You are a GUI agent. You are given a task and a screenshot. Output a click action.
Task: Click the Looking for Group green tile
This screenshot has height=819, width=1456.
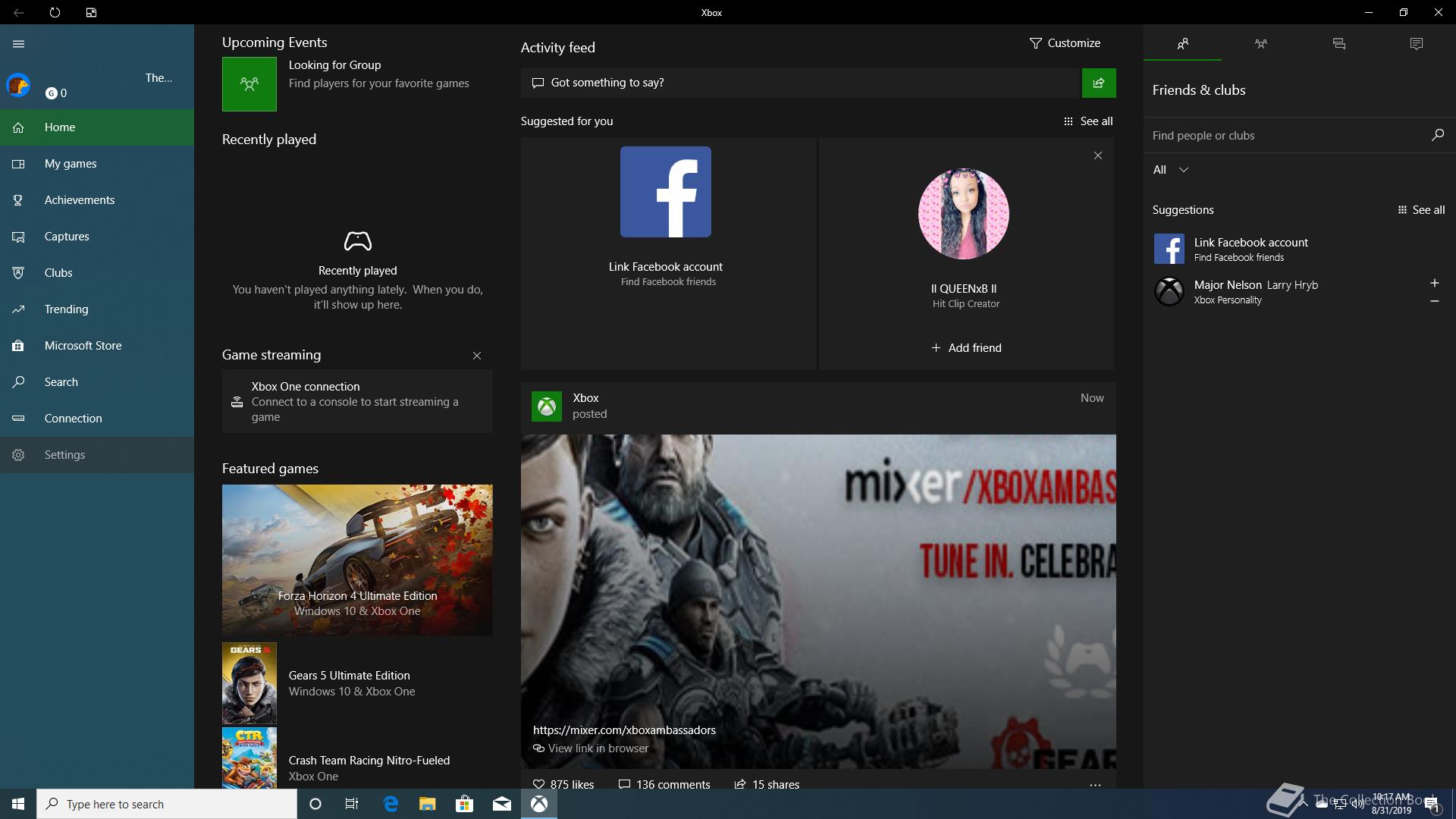tap(249, 84)
